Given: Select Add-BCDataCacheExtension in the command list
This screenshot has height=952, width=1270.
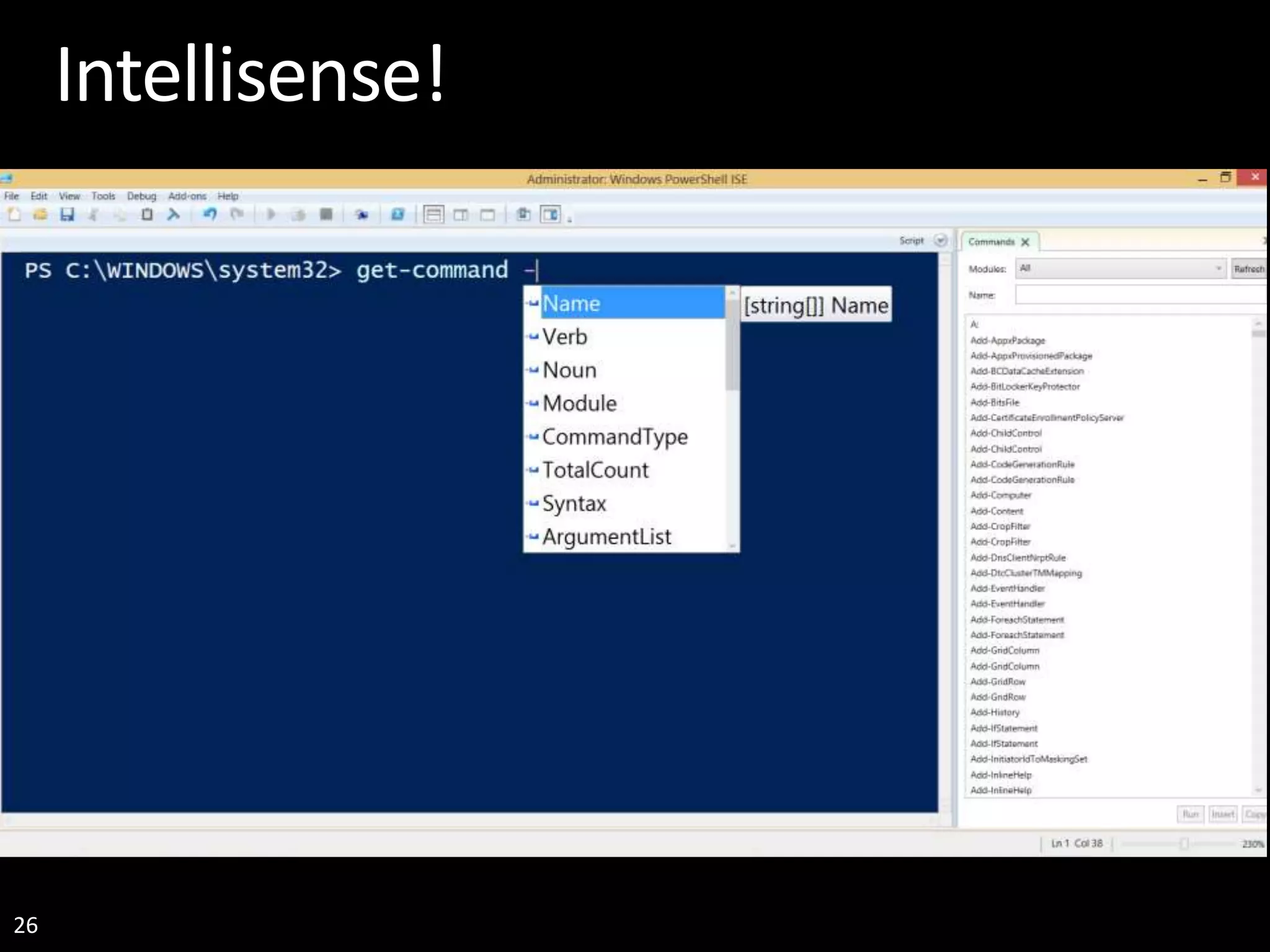Looking at the screenshot, I should coord(1027,371).
